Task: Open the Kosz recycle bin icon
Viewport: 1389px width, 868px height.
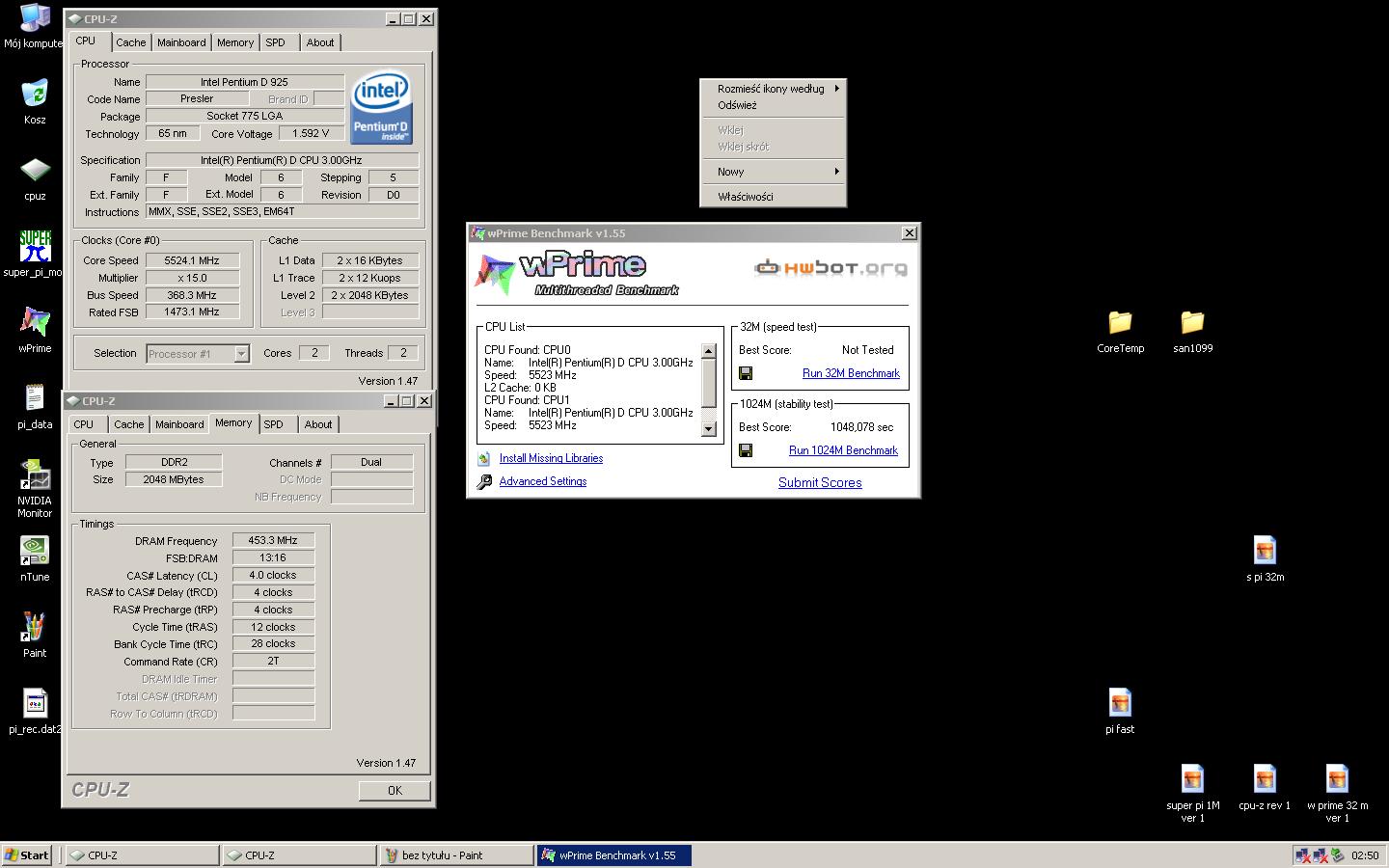Action: [35, 94]
